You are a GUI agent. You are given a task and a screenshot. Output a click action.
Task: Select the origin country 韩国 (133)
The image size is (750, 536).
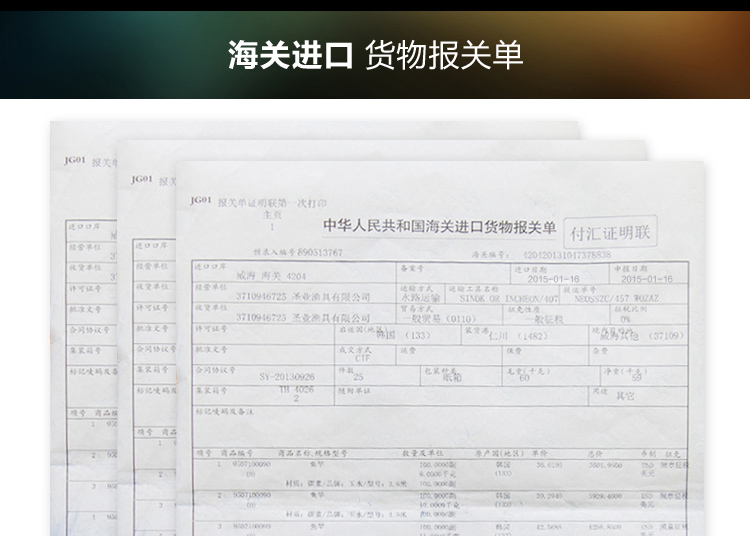[403, 335]
